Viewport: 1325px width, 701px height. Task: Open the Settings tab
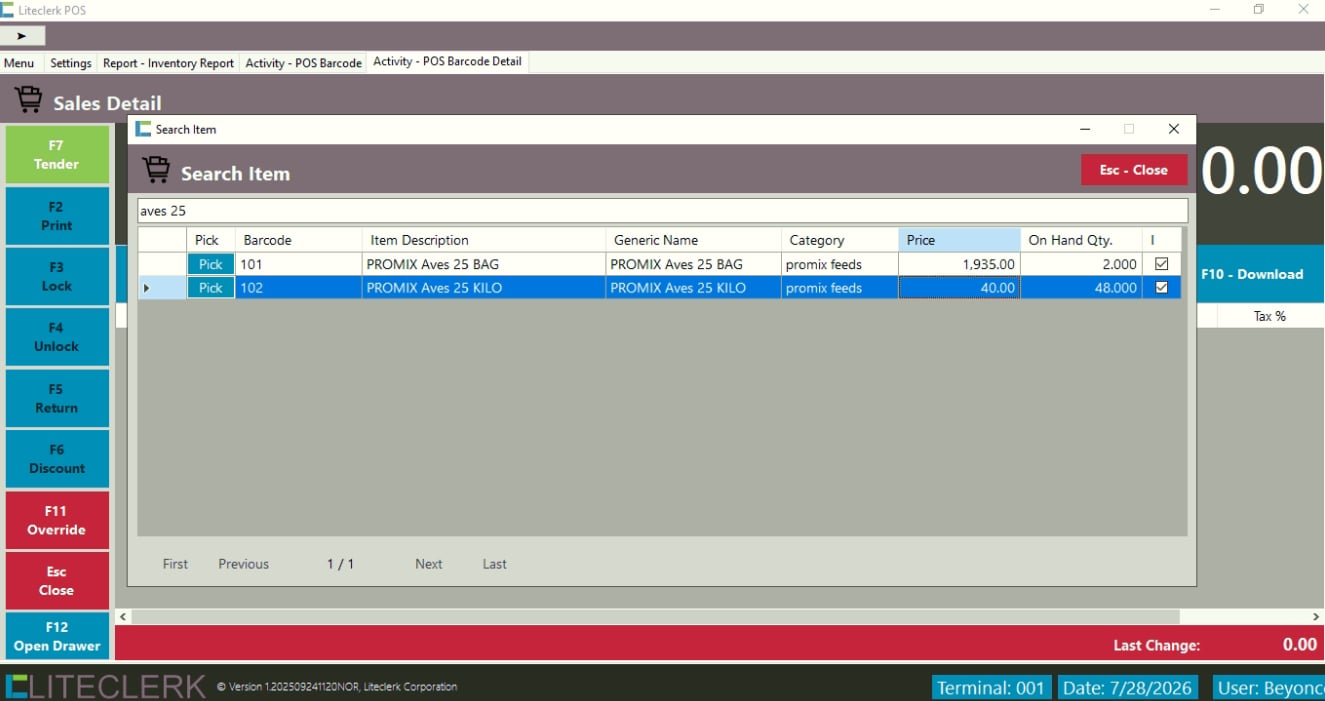[x=71, y=63]
